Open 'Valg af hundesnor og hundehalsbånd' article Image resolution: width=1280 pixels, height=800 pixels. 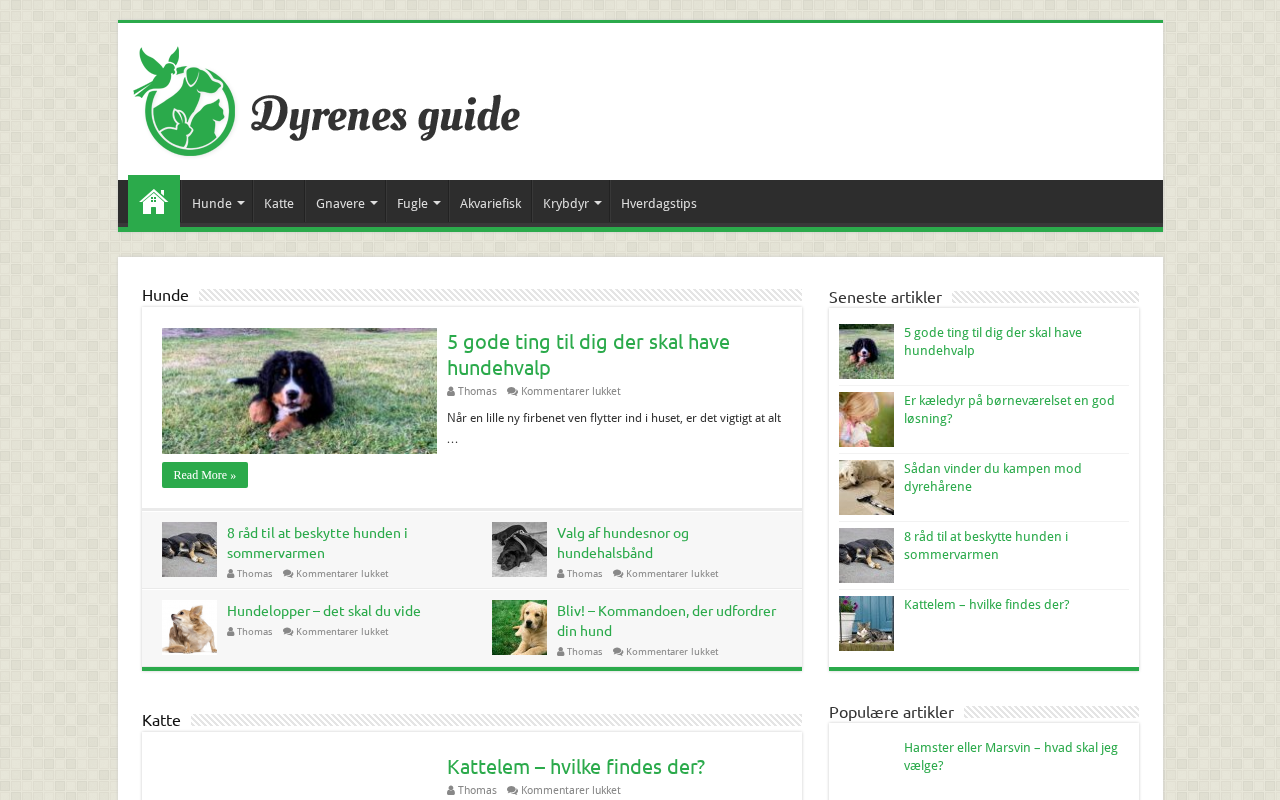(x=622, y=542)
